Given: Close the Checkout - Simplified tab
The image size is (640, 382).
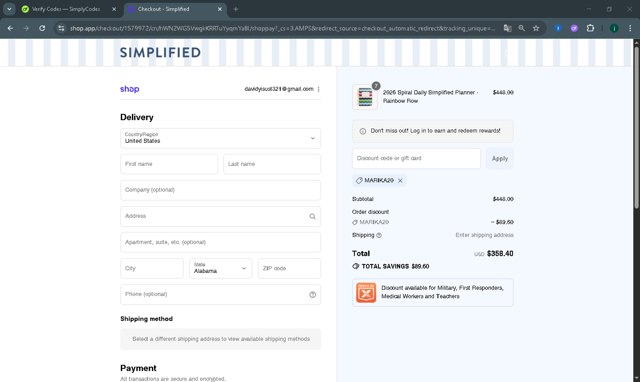Looking at the screenshot, I should pos(220,9).
